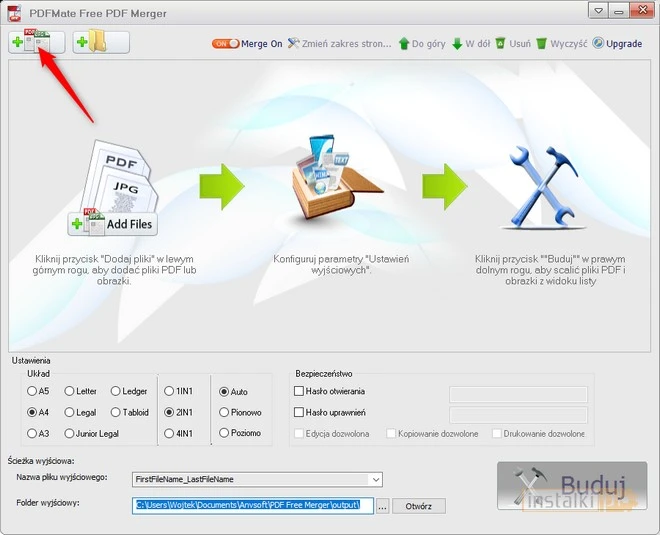Enable the Hasło otwierania checkbox
This screenshot has width=660, height=535.
(299, 391)
